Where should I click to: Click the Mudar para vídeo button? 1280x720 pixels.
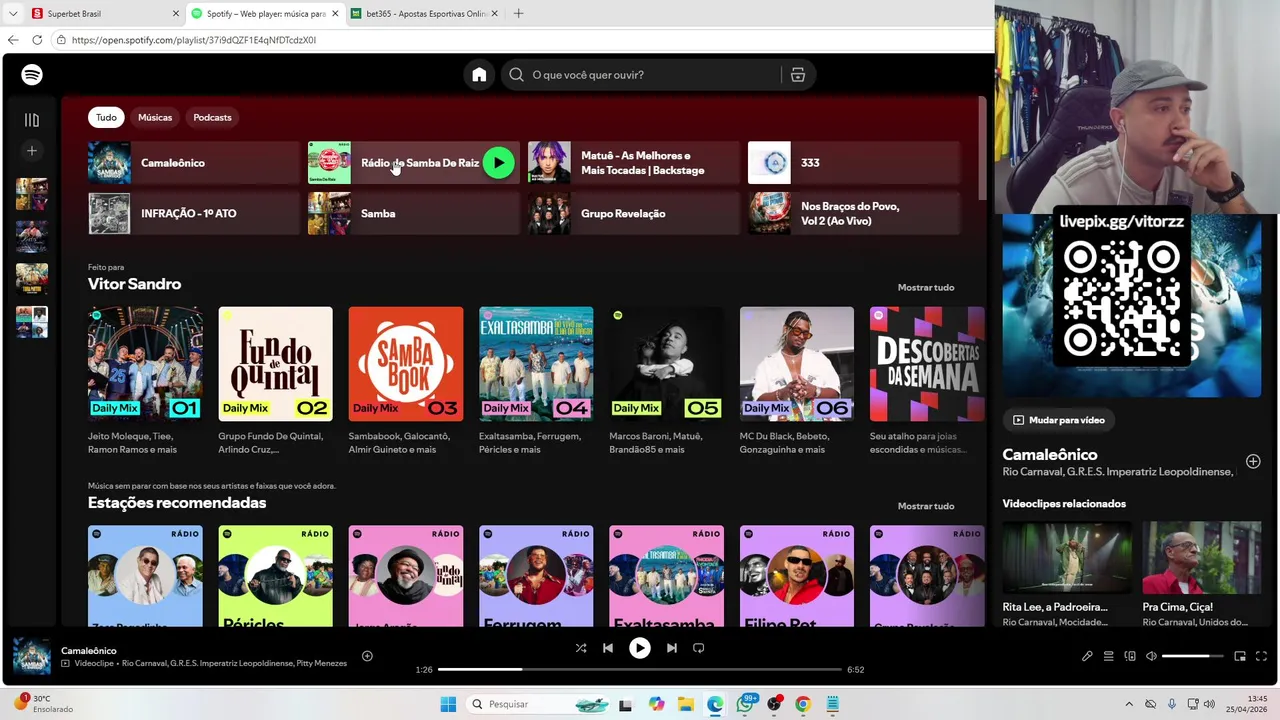tap(1059, 420)
